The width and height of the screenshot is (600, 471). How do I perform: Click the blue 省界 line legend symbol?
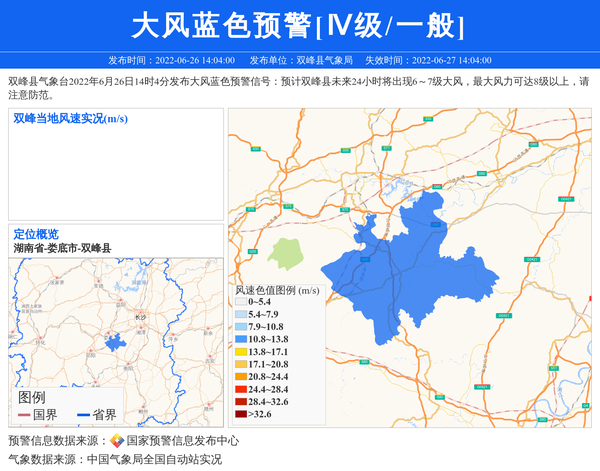click(82, 415)
